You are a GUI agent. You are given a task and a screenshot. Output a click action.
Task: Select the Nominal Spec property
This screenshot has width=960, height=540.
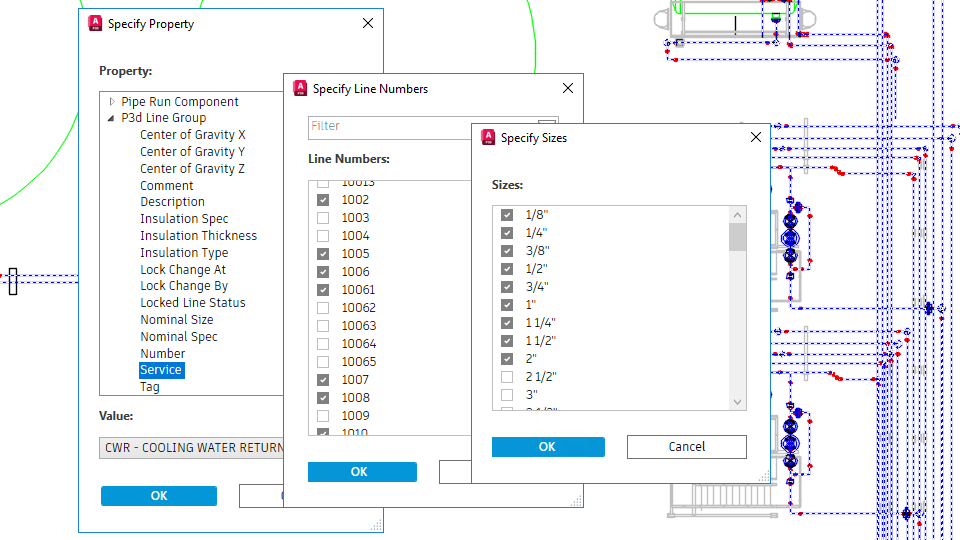click(x=178, y=337)
